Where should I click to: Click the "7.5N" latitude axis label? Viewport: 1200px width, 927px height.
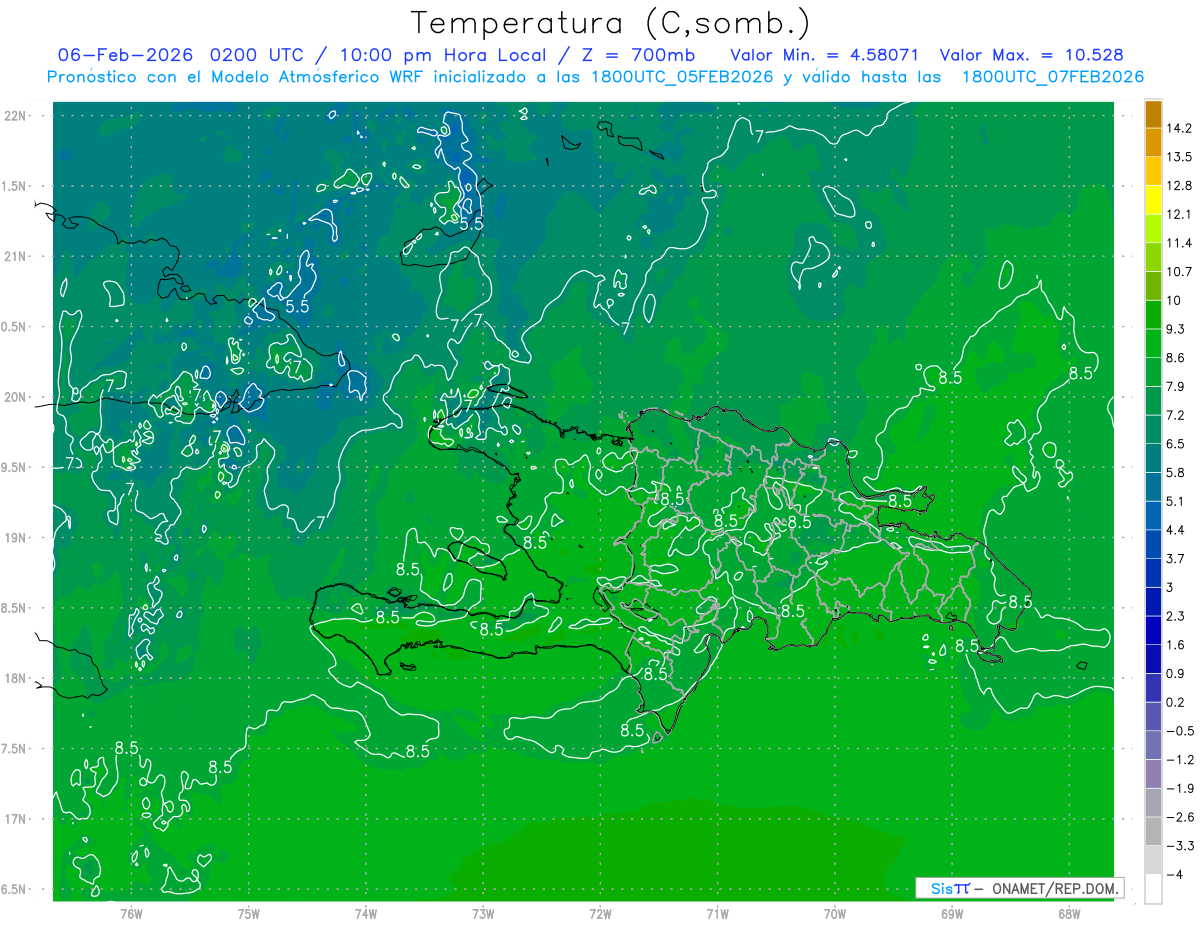point(13,749)
